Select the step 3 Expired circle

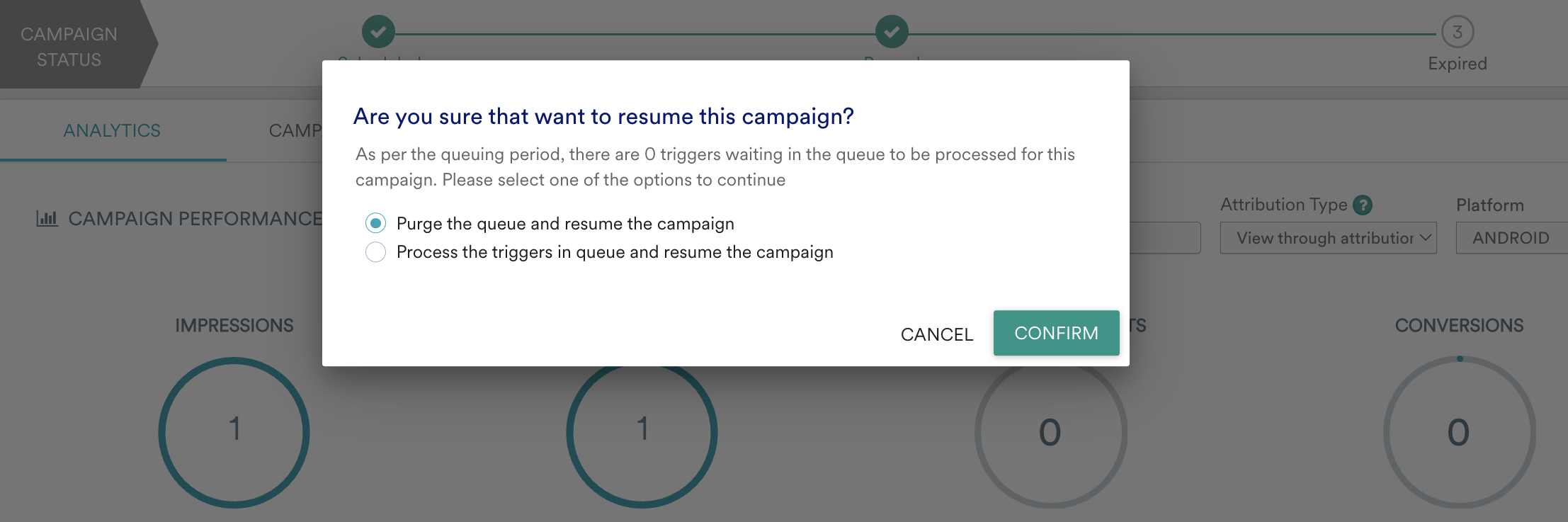coord(1458,31)
